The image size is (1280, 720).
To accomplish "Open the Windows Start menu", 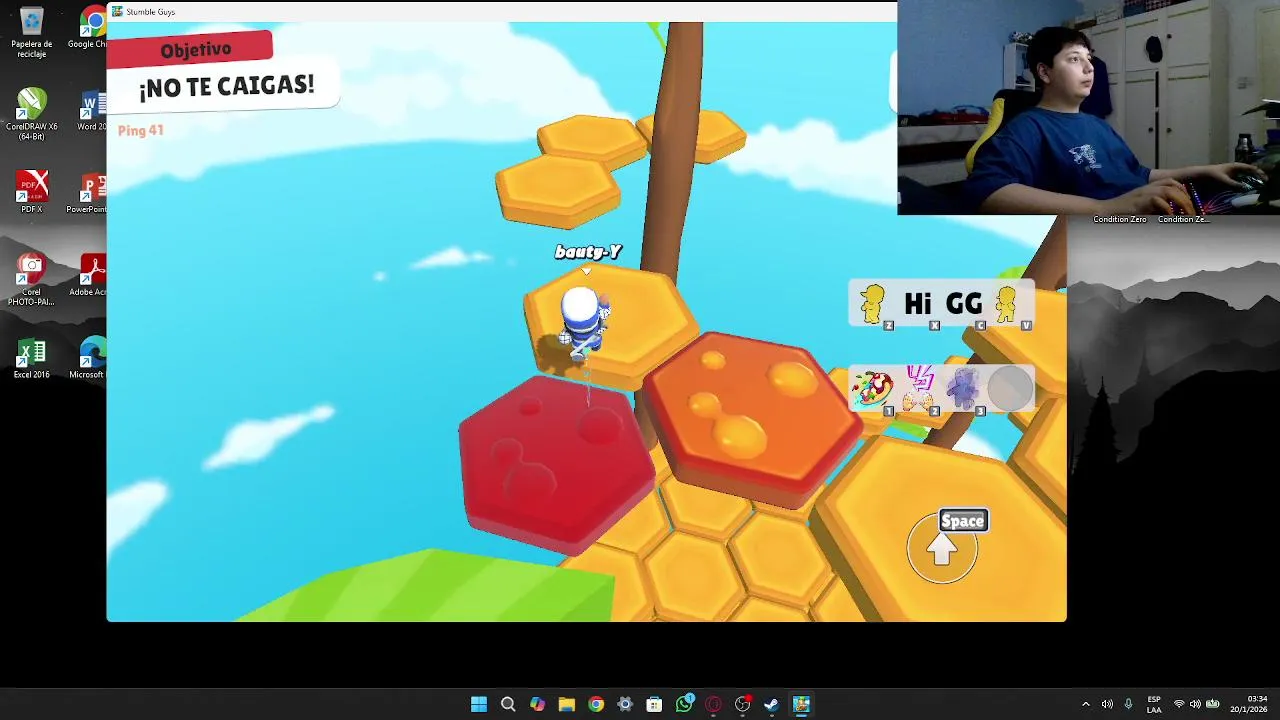I will (x=479, y=704).
